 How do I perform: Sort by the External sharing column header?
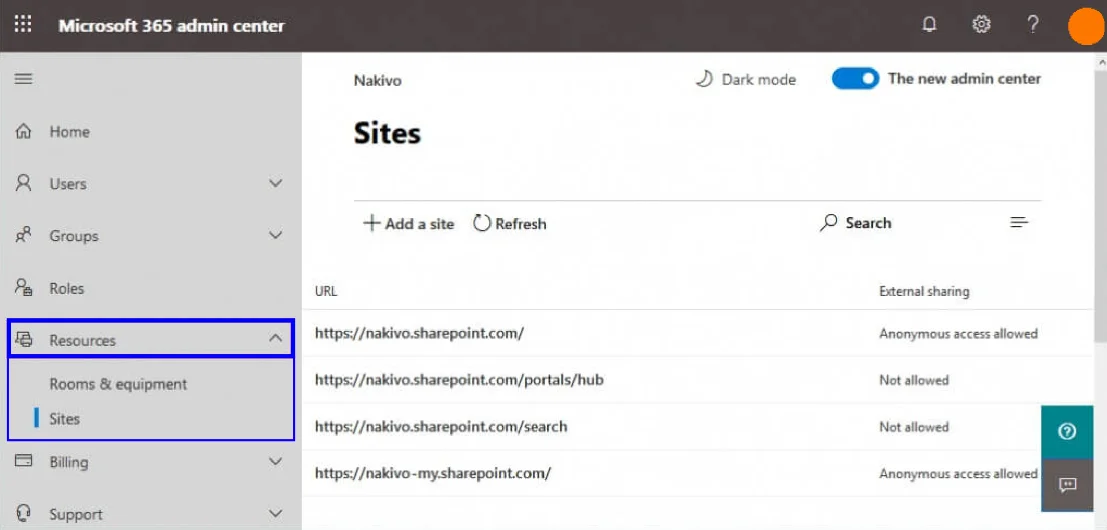click(x=924, y=291)
